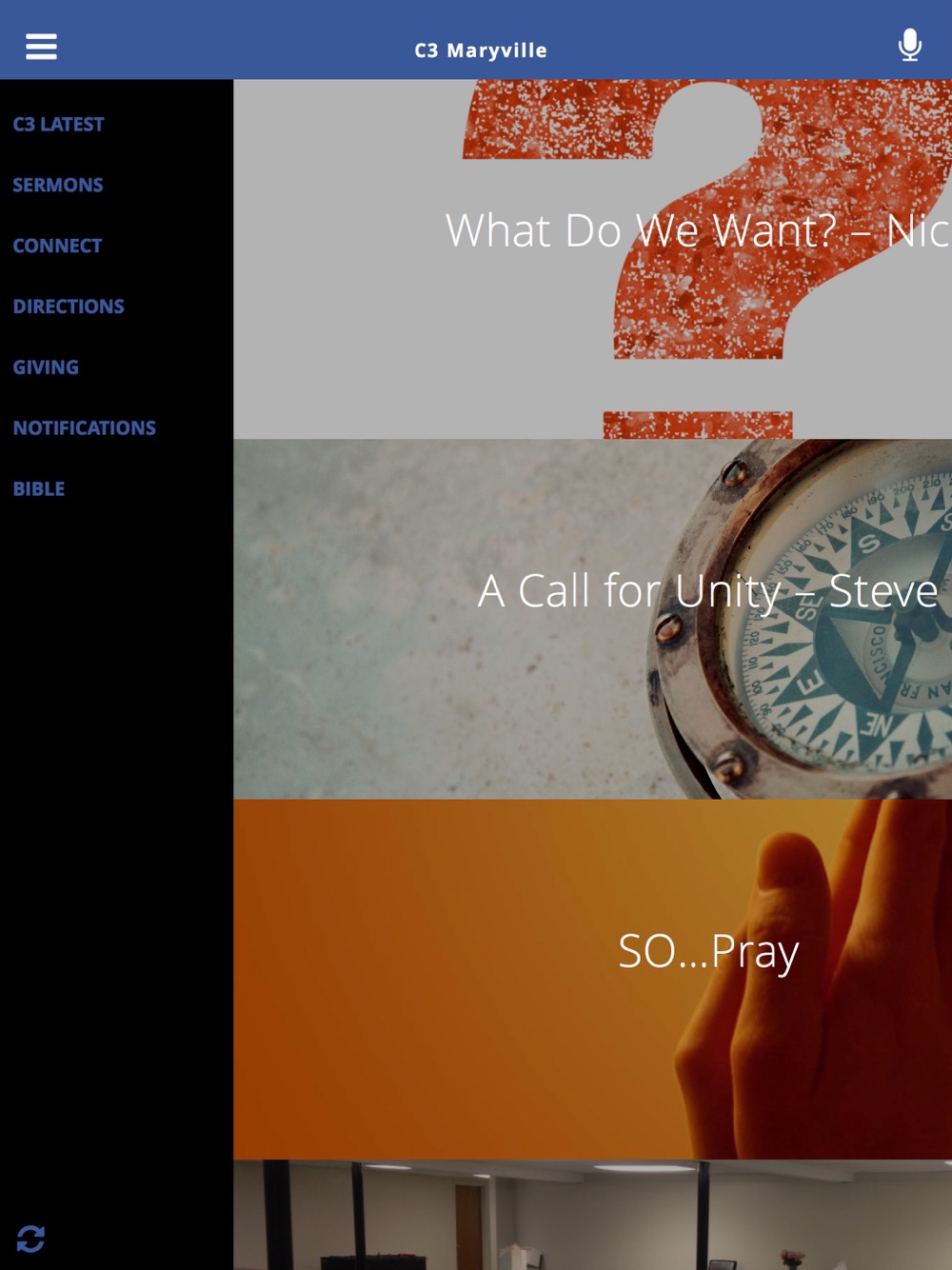Tap the microphone icon in header
Screen dimensions: 952x1270
point(909,45)
